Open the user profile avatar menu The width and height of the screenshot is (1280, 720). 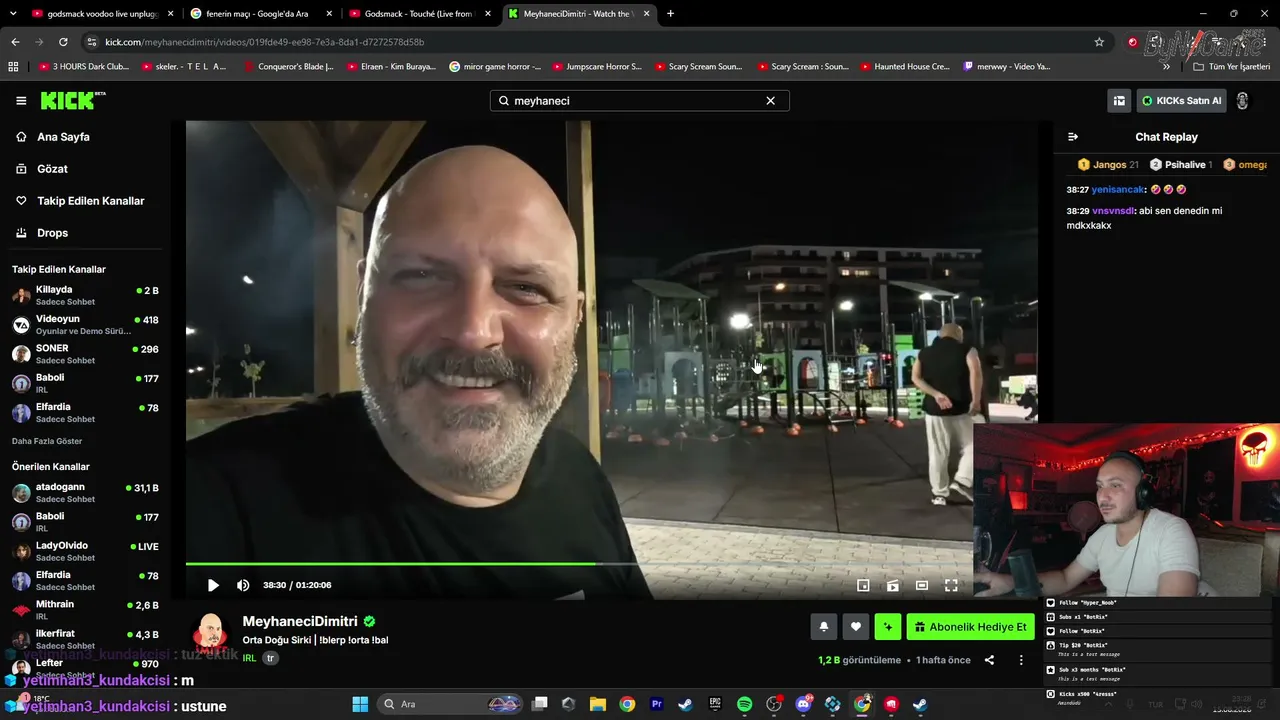click(1243, 101)
